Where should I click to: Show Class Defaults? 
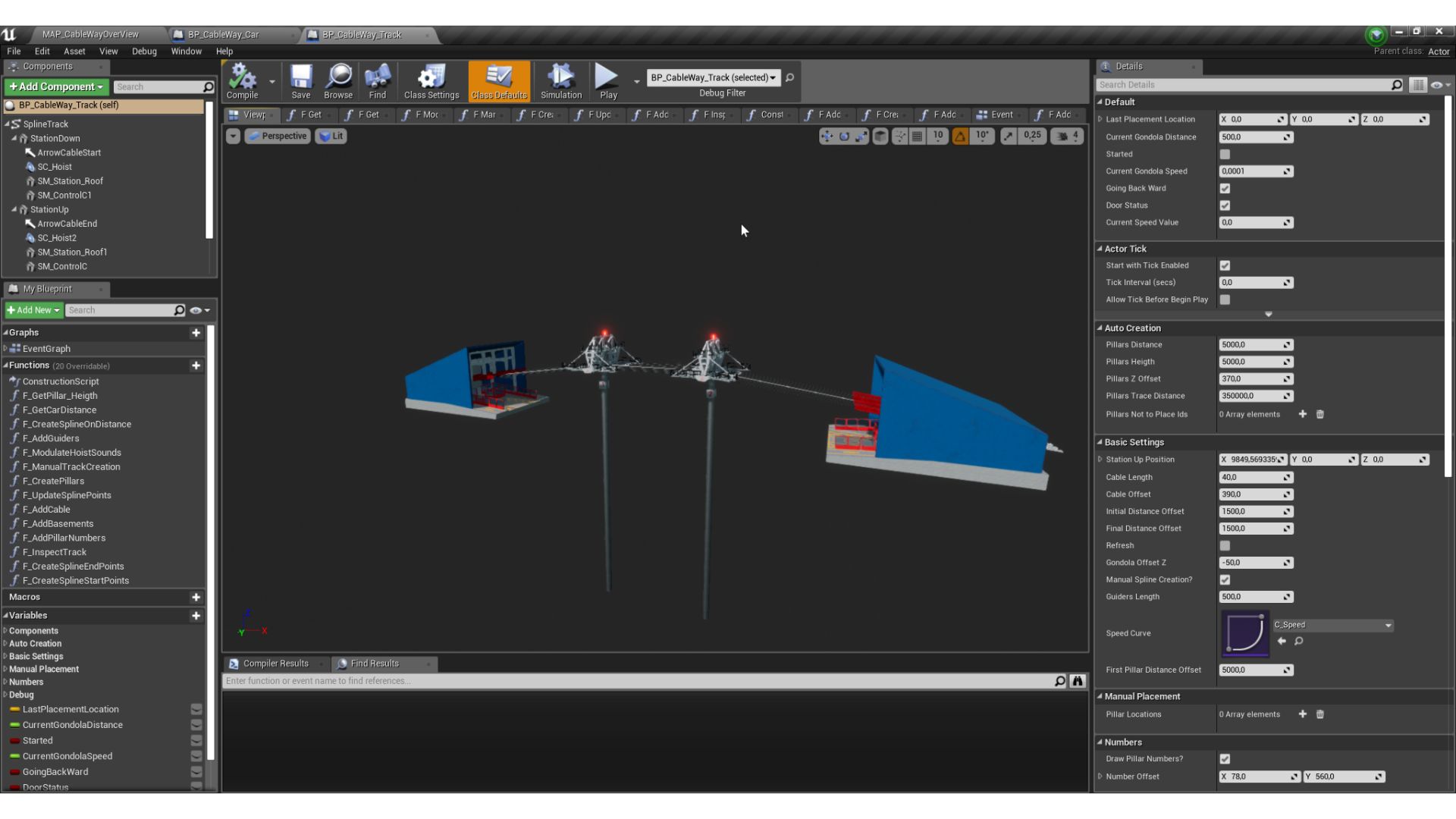point(499,81)
